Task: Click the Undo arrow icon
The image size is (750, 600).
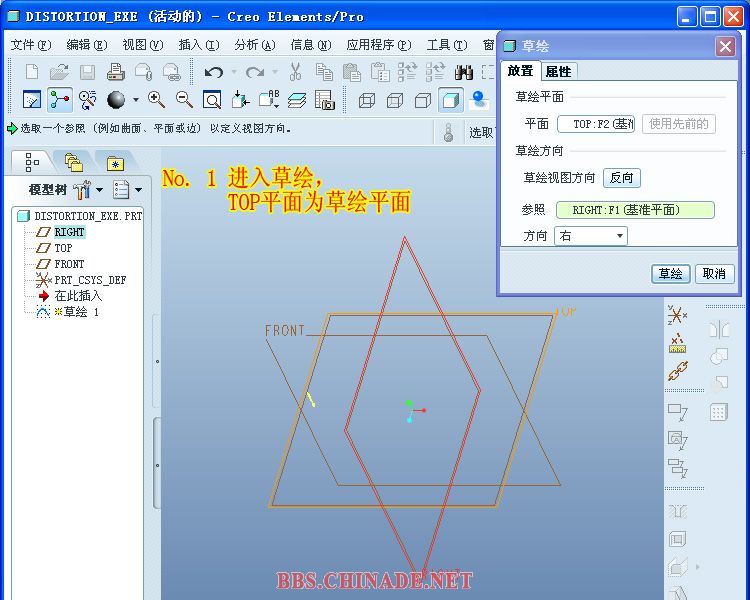Action: [x=213, y=72]
